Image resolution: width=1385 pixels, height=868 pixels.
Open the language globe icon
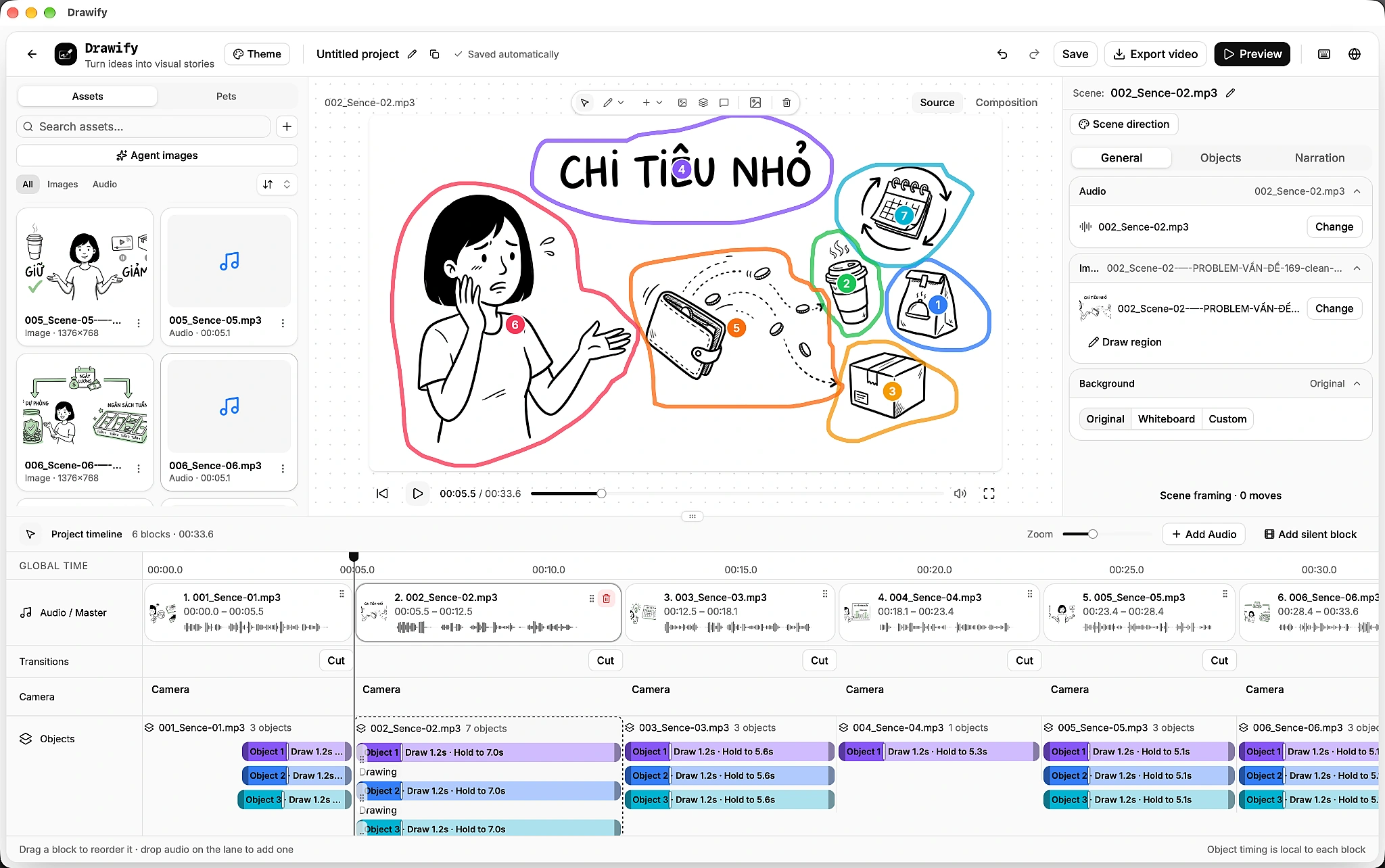click(x=1355, y=54)
